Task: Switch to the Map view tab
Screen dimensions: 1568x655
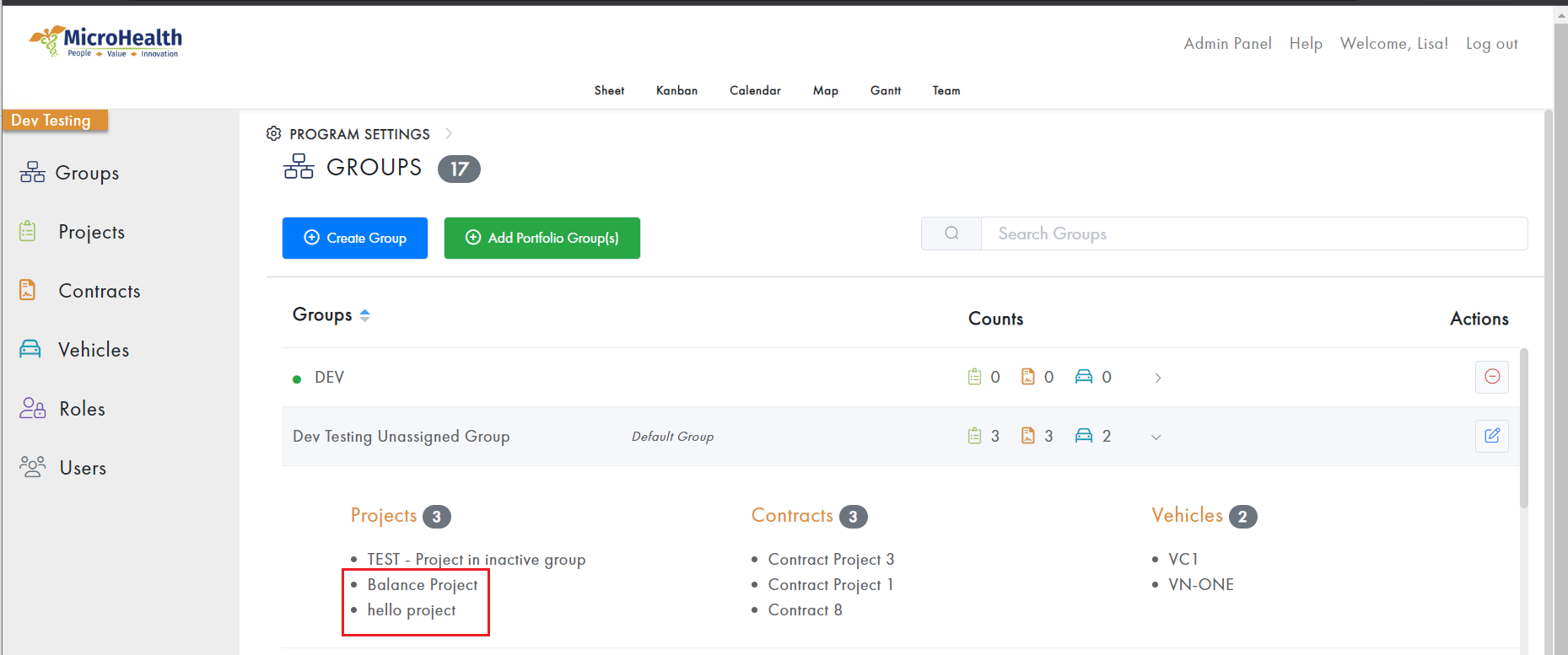Action: click(x=826, y=91)
